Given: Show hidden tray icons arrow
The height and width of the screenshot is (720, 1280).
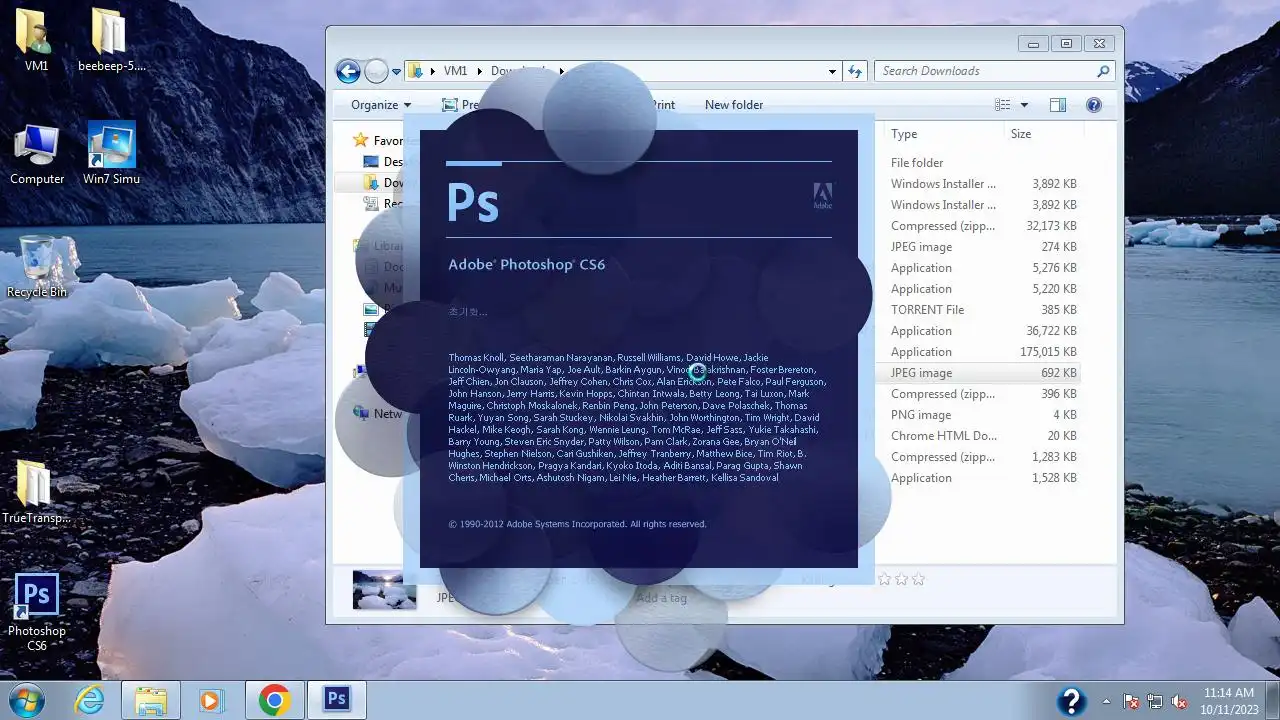Looking at the screenshot, I should click(1106, 701).
